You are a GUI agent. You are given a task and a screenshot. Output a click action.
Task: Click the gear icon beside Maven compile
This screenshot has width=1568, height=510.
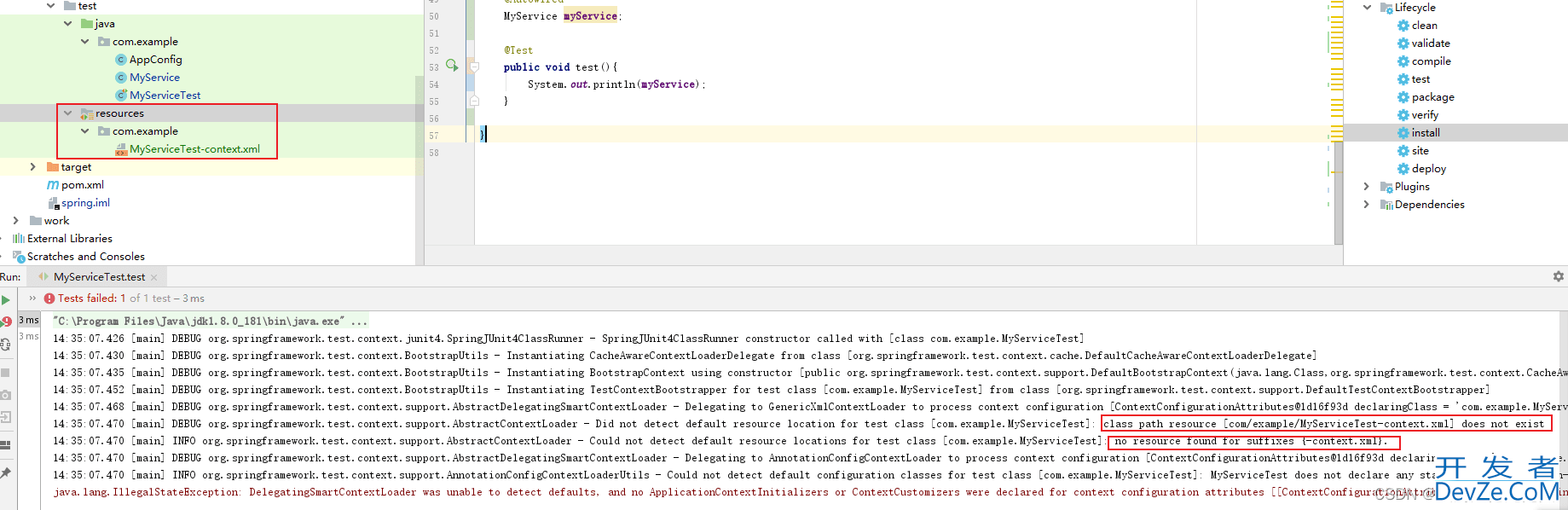point(1403,61)
